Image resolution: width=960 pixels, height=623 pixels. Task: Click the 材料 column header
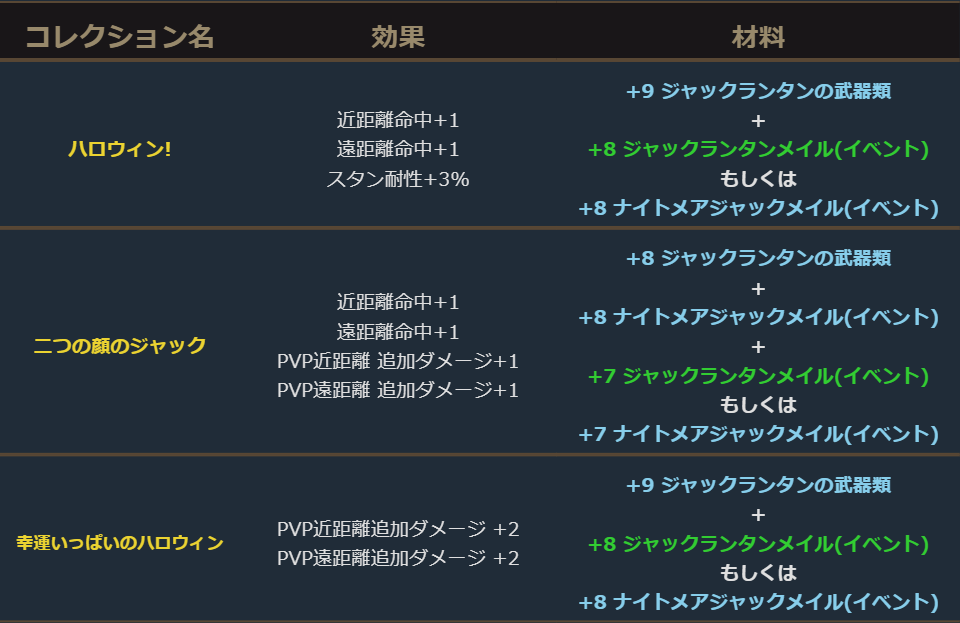point(758,38)
